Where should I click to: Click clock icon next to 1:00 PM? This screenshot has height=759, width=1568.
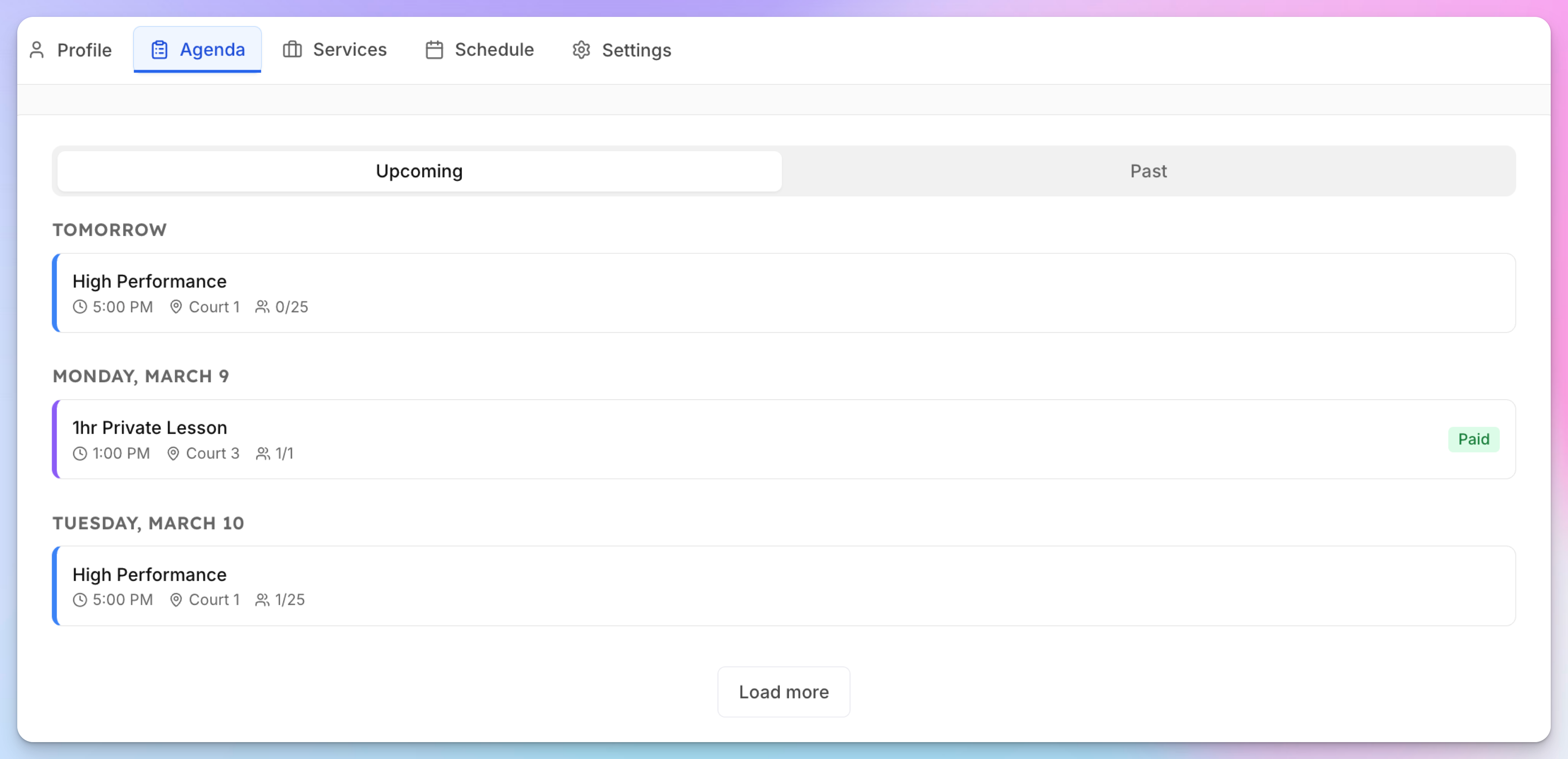click(80, 454)
